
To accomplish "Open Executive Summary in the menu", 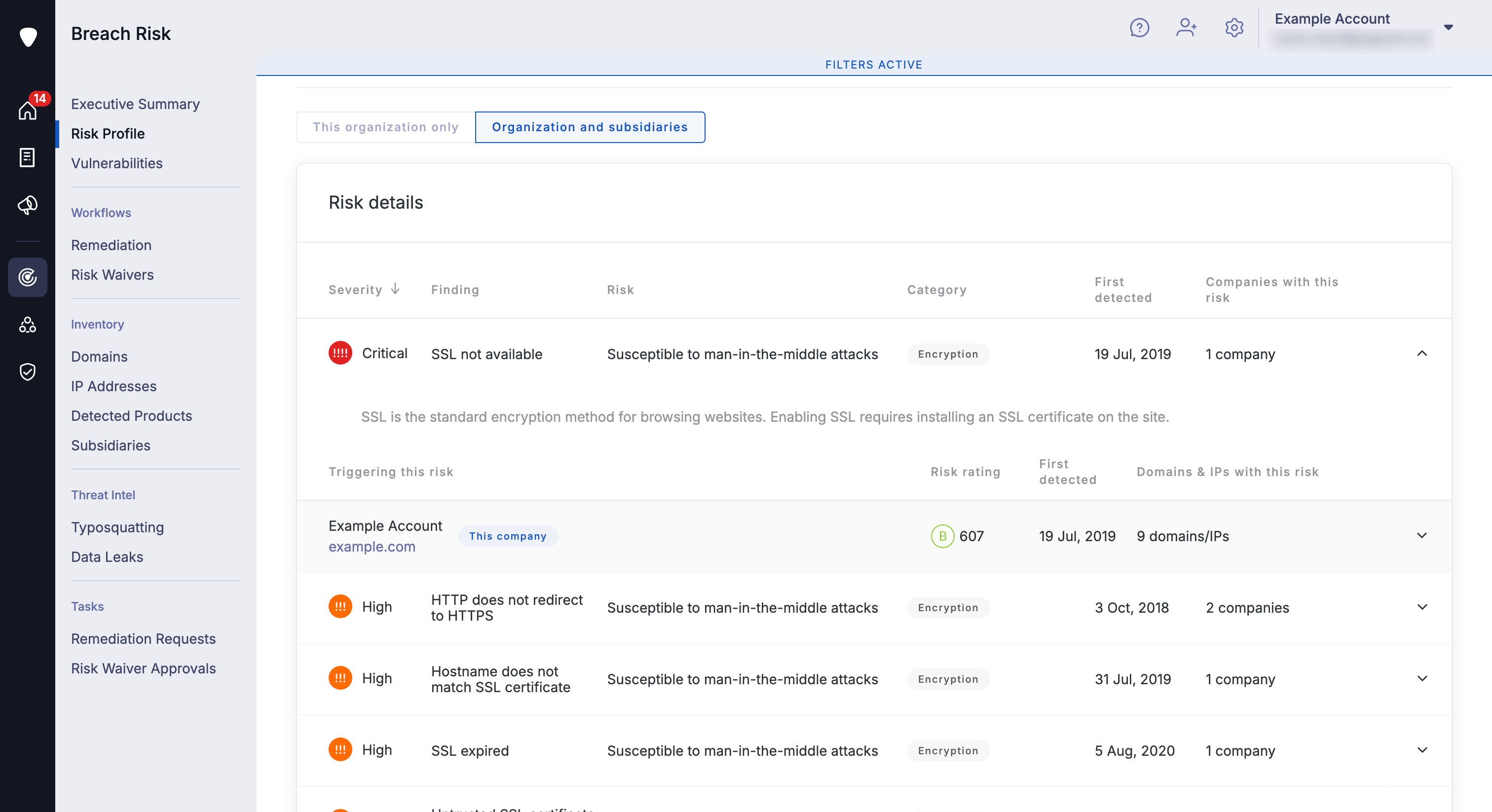I will [136, 104].
